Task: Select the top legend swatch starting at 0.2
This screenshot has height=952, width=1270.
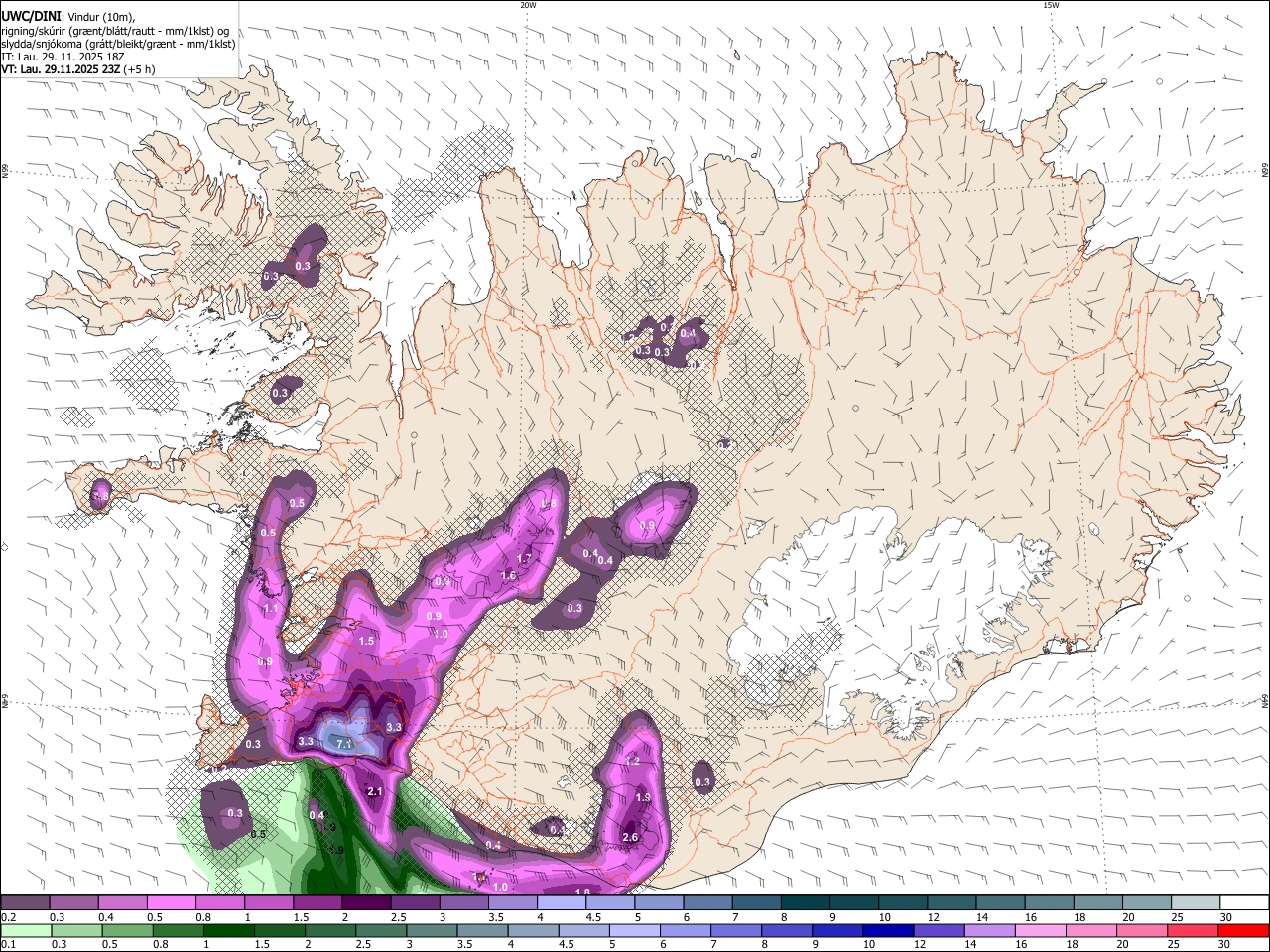Action: [x=25, y=902]
